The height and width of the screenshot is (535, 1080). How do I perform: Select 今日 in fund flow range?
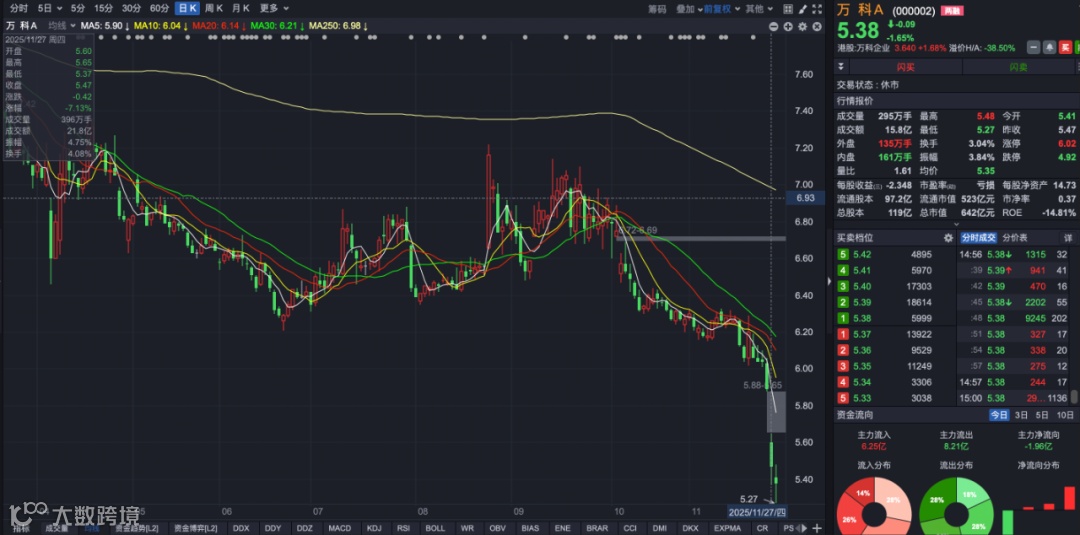click(x=999, y=415)
